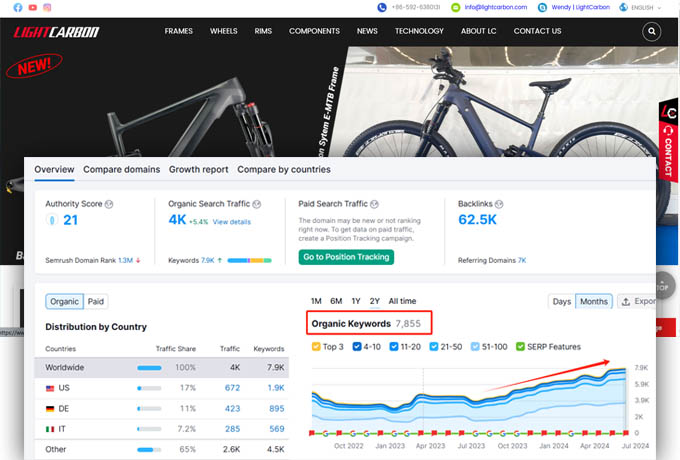Click the info@lightcarbon.com email link
The image size is (680, 460).
pos(496,7)
